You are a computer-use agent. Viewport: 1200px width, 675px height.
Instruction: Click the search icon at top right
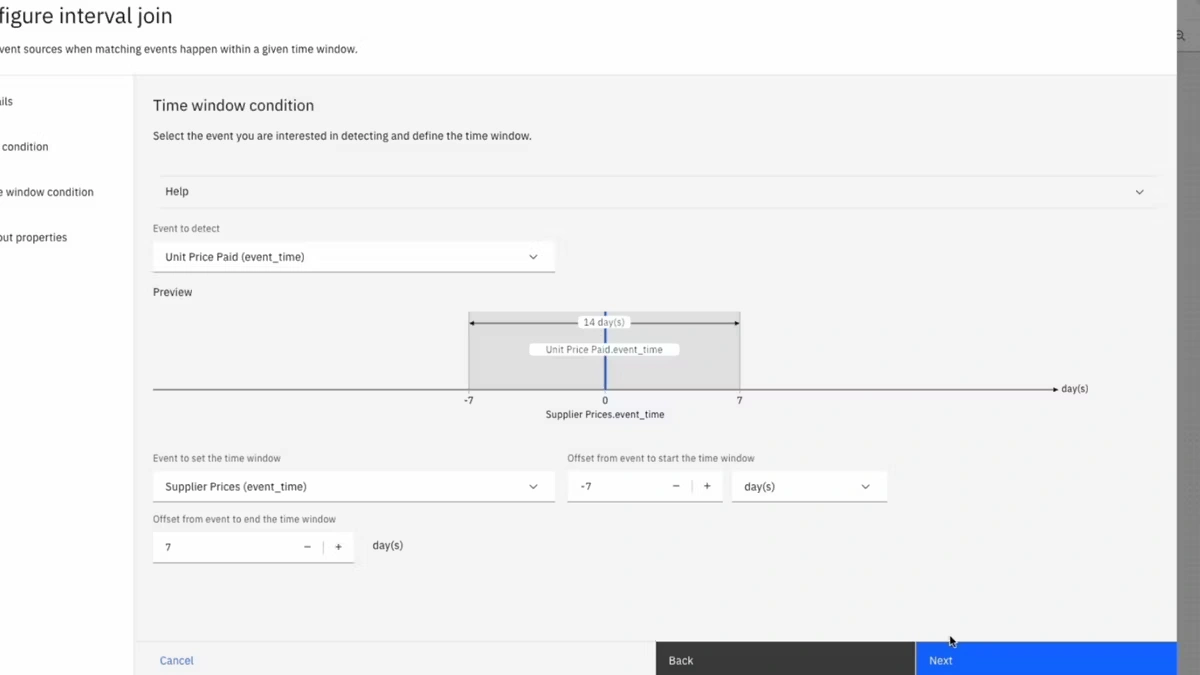(x=1181, y=35)
